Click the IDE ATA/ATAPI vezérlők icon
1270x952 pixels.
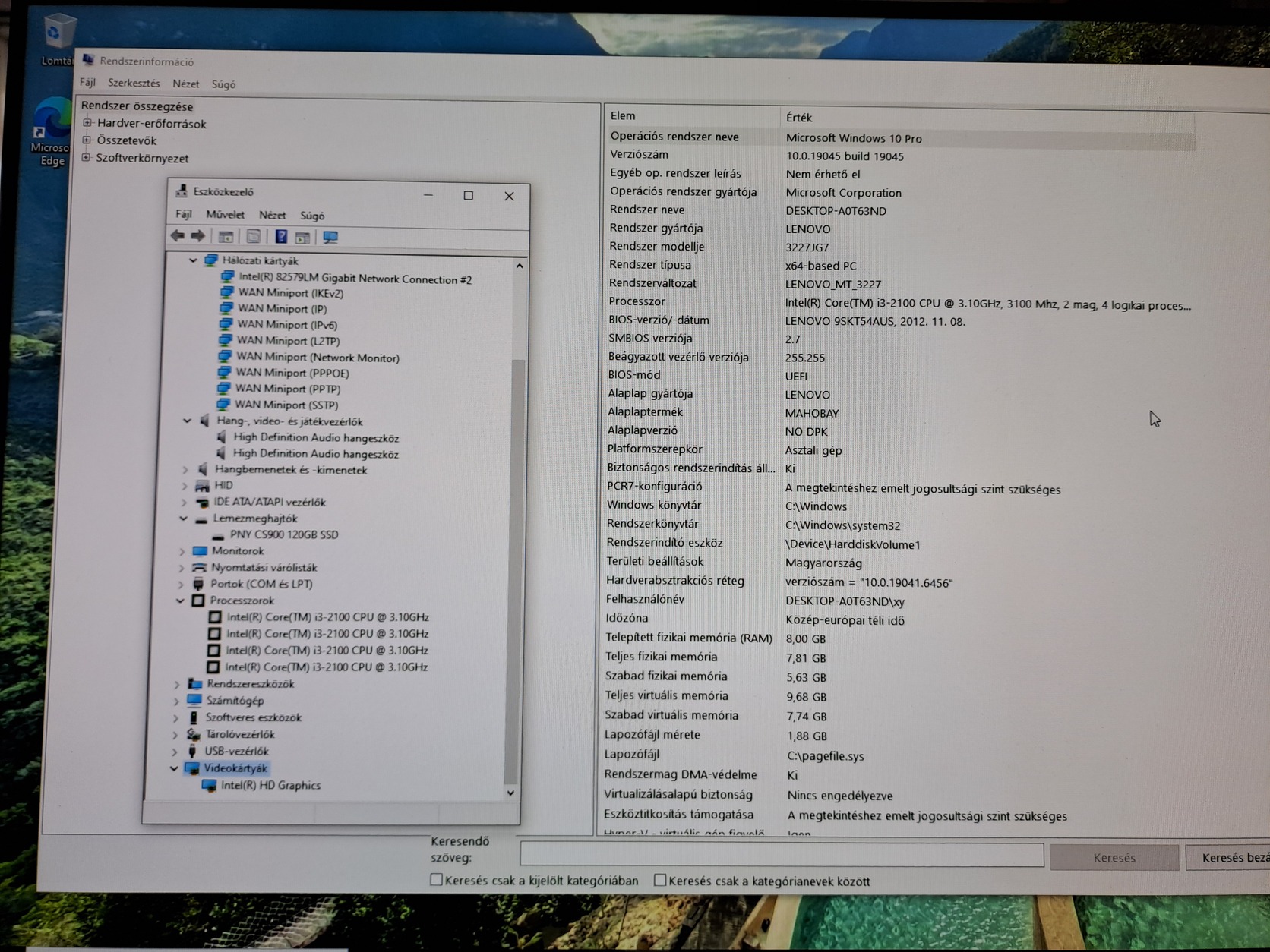pos(202,502)
